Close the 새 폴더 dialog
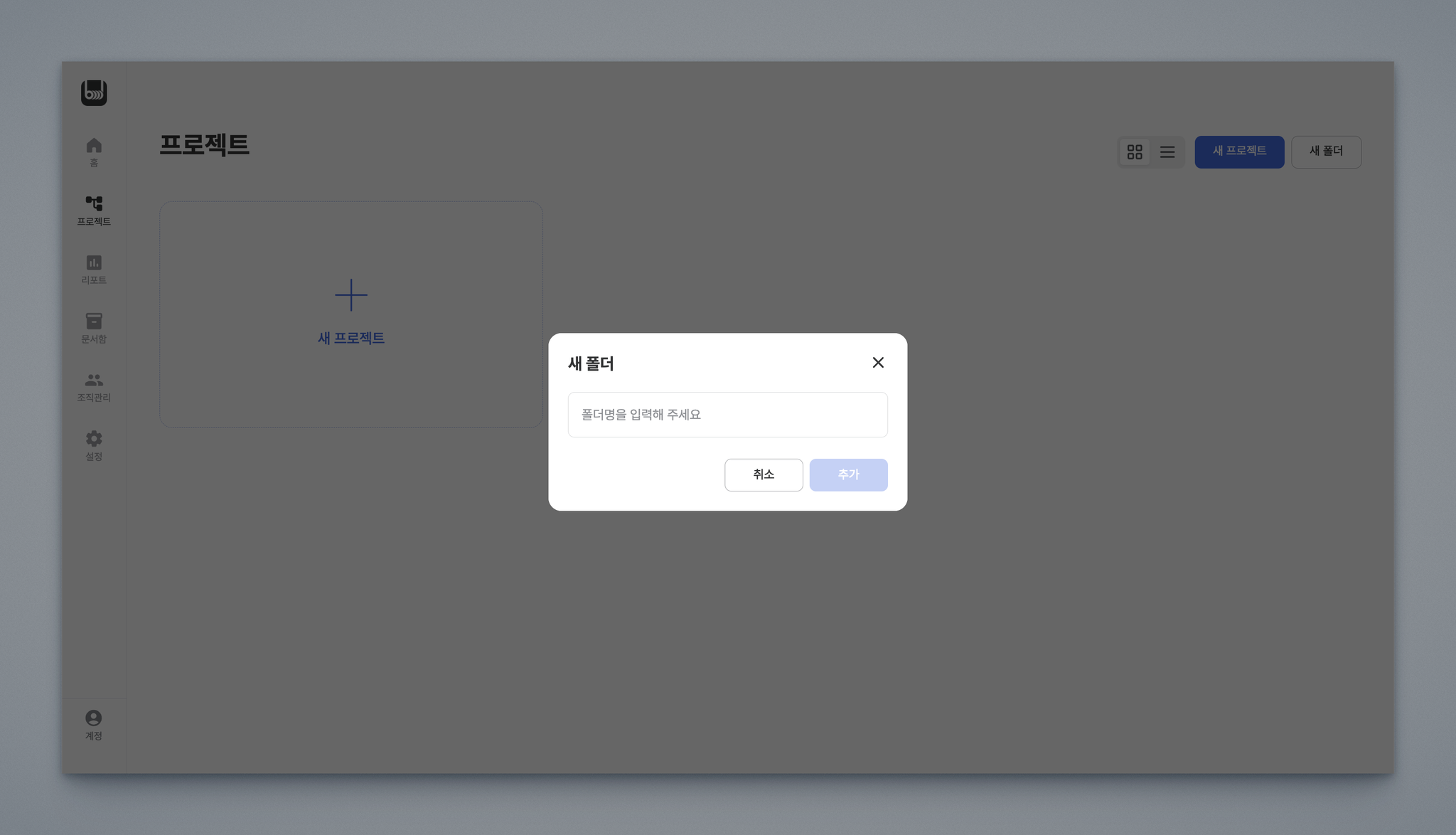The image size is (1456, 835). click(x=878, y=363)
